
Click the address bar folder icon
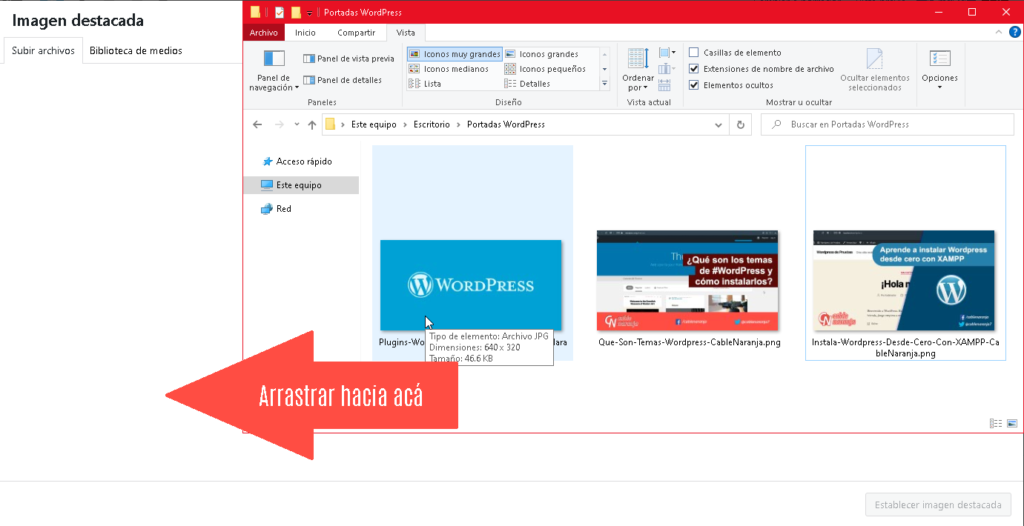pos(330,124)
